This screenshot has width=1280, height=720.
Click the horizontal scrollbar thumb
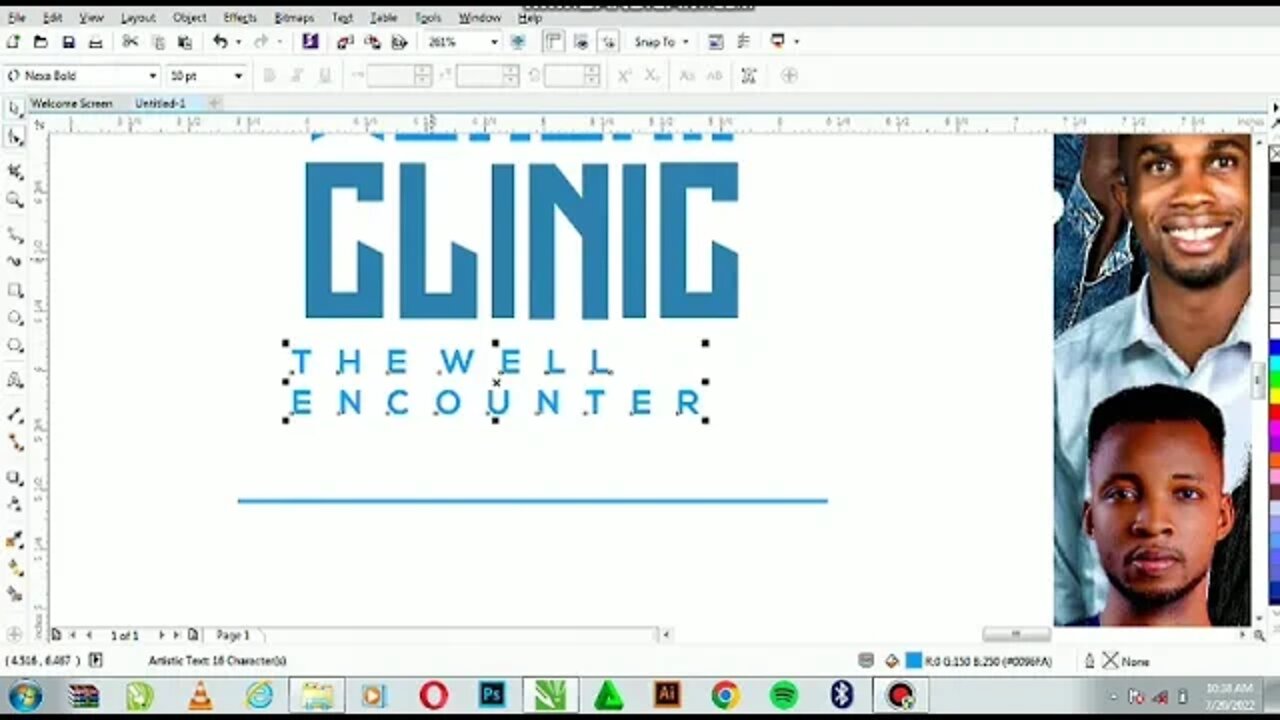pyautogui.click(x=1016, y=634)
